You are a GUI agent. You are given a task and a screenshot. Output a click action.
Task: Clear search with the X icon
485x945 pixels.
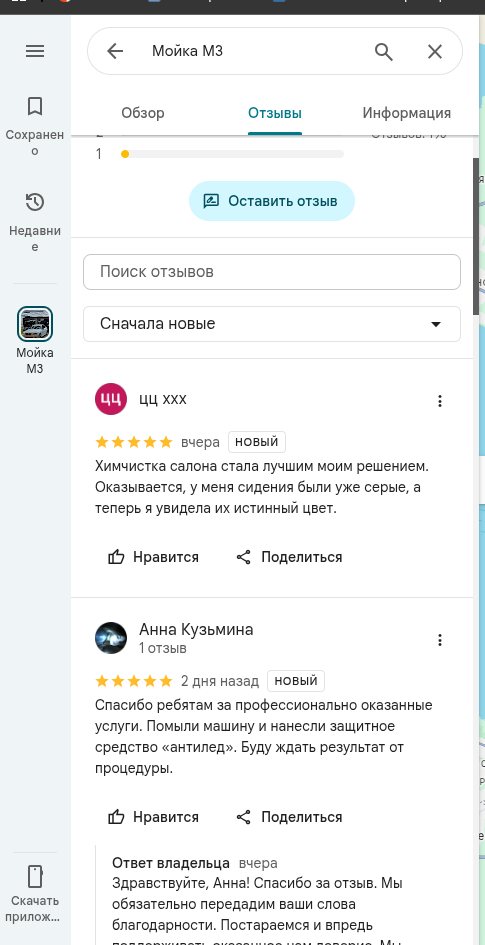click(435, 51)
